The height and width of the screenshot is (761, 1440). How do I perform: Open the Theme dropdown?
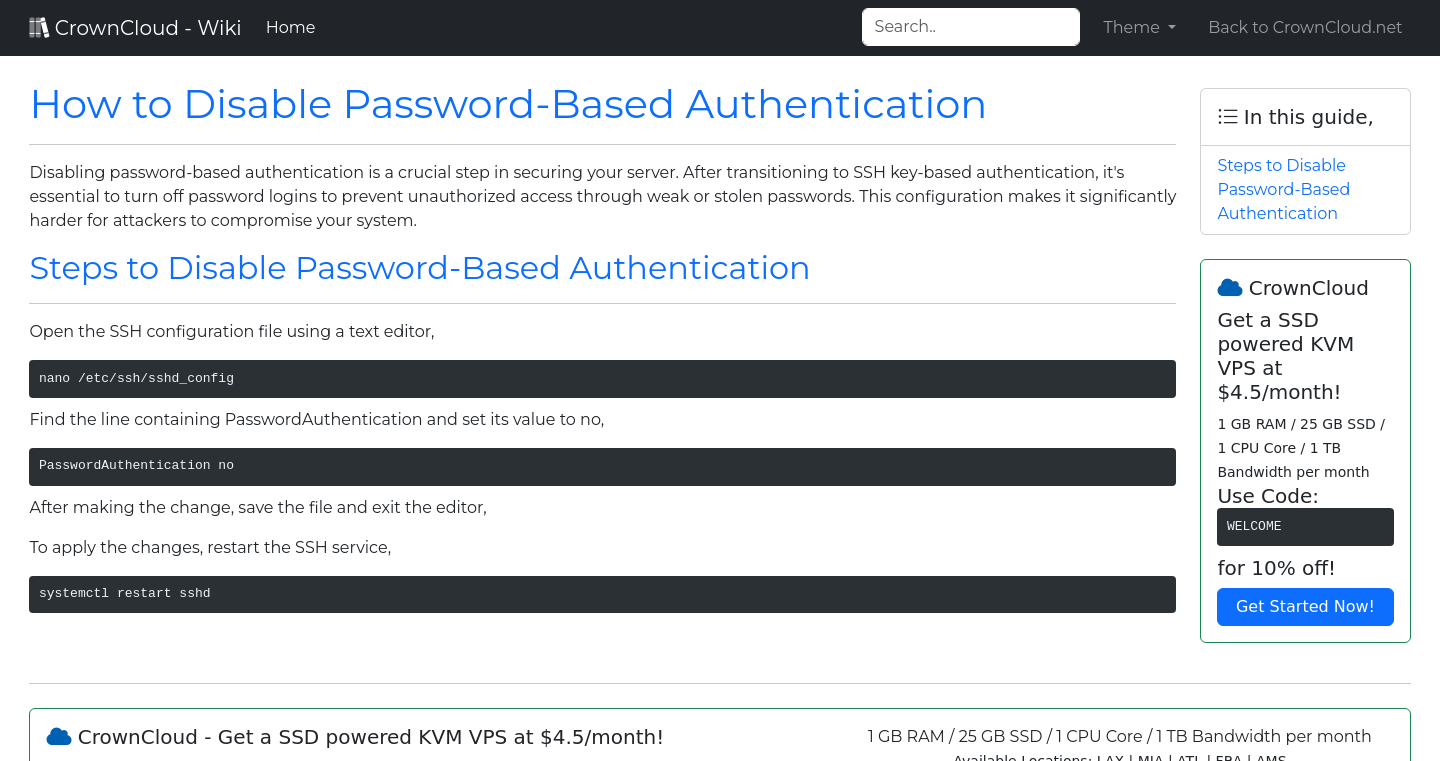coord(1138,27)
